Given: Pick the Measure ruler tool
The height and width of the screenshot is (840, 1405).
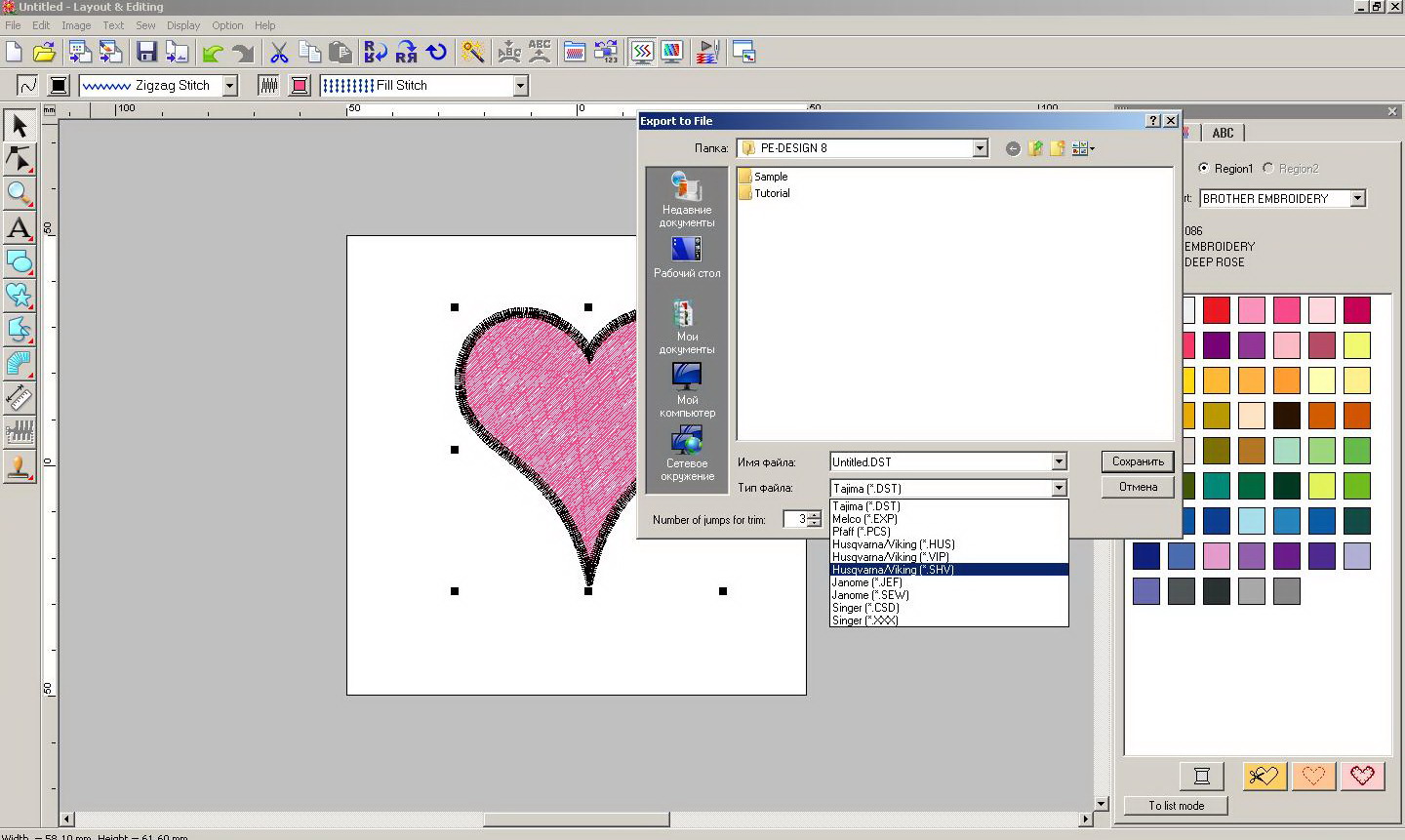Looking at the screenshot, I should click(19, 397).
